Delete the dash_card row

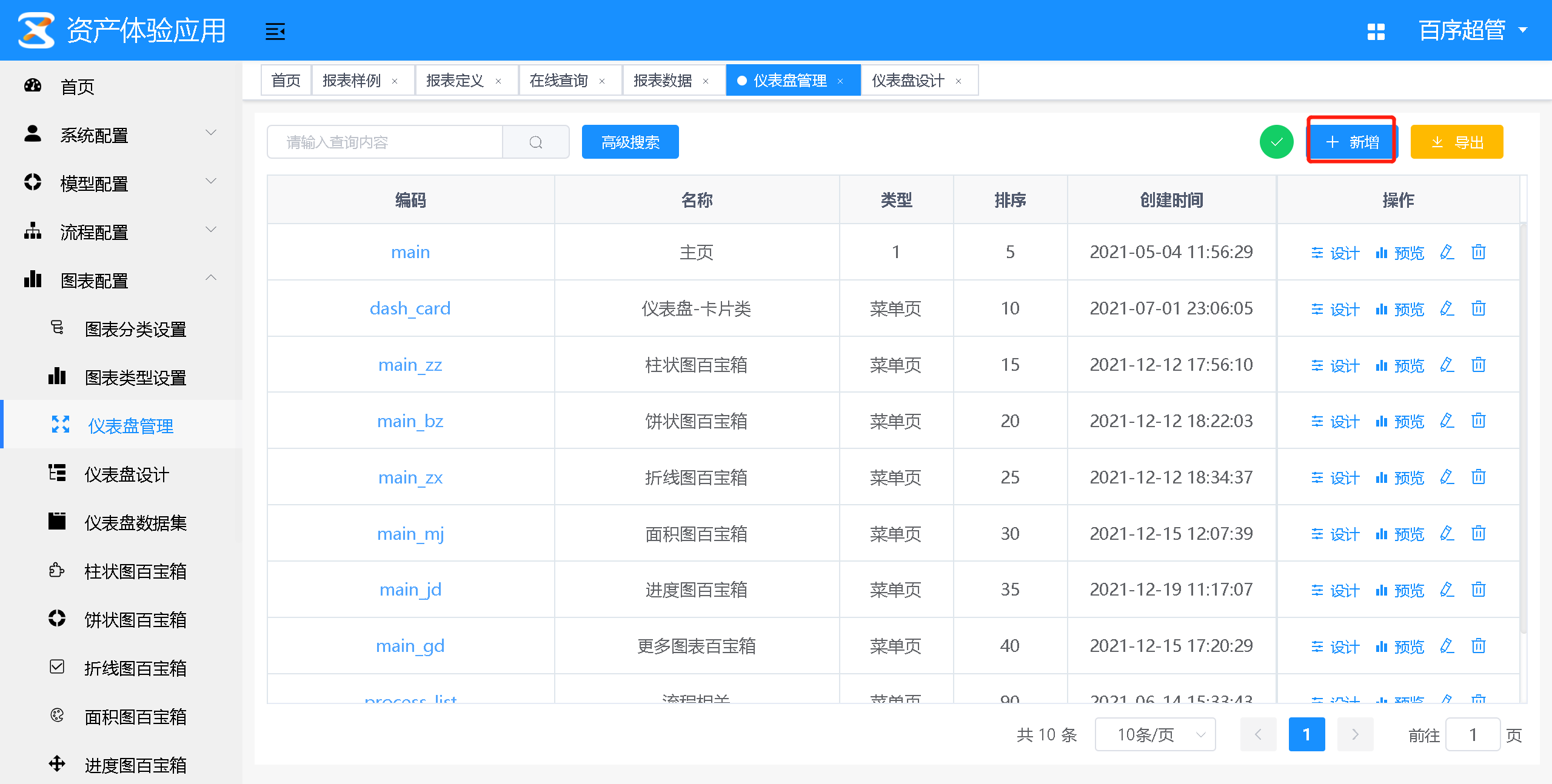[x=1479, y=308]
